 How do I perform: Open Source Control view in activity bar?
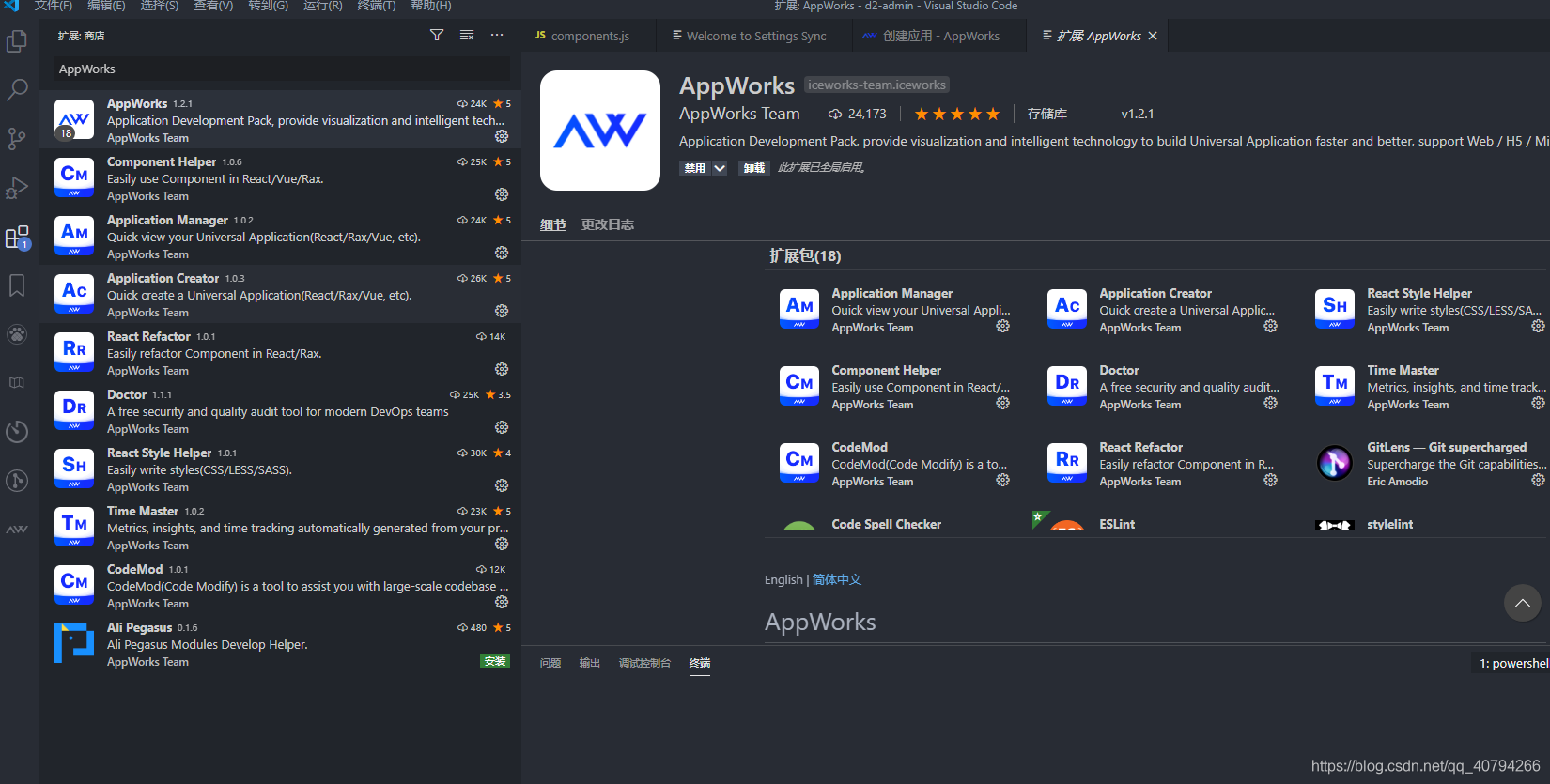pyautogui.click(x=17, y=139)
